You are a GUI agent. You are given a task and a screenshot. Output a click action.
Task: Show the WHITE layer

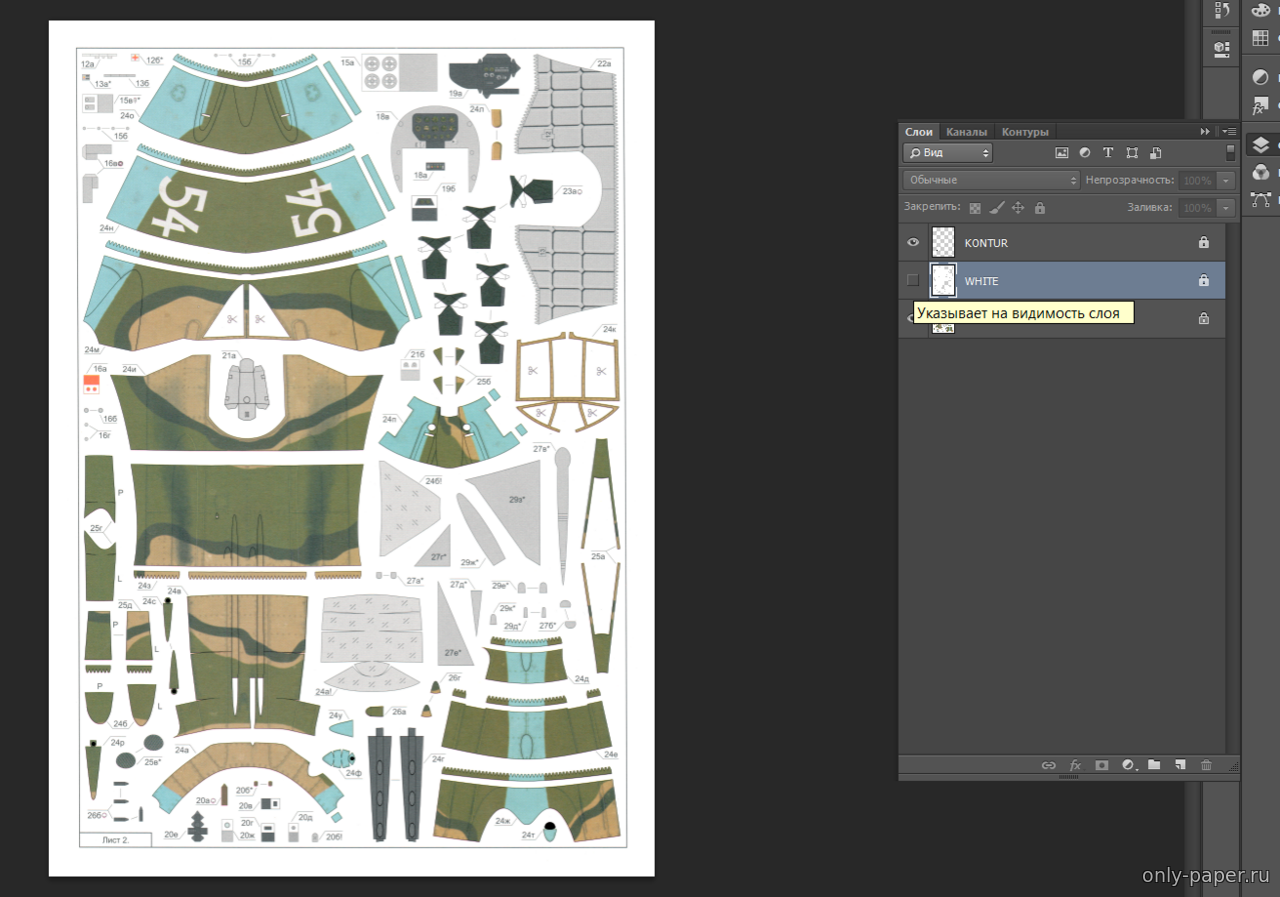[x=912, y=280]
